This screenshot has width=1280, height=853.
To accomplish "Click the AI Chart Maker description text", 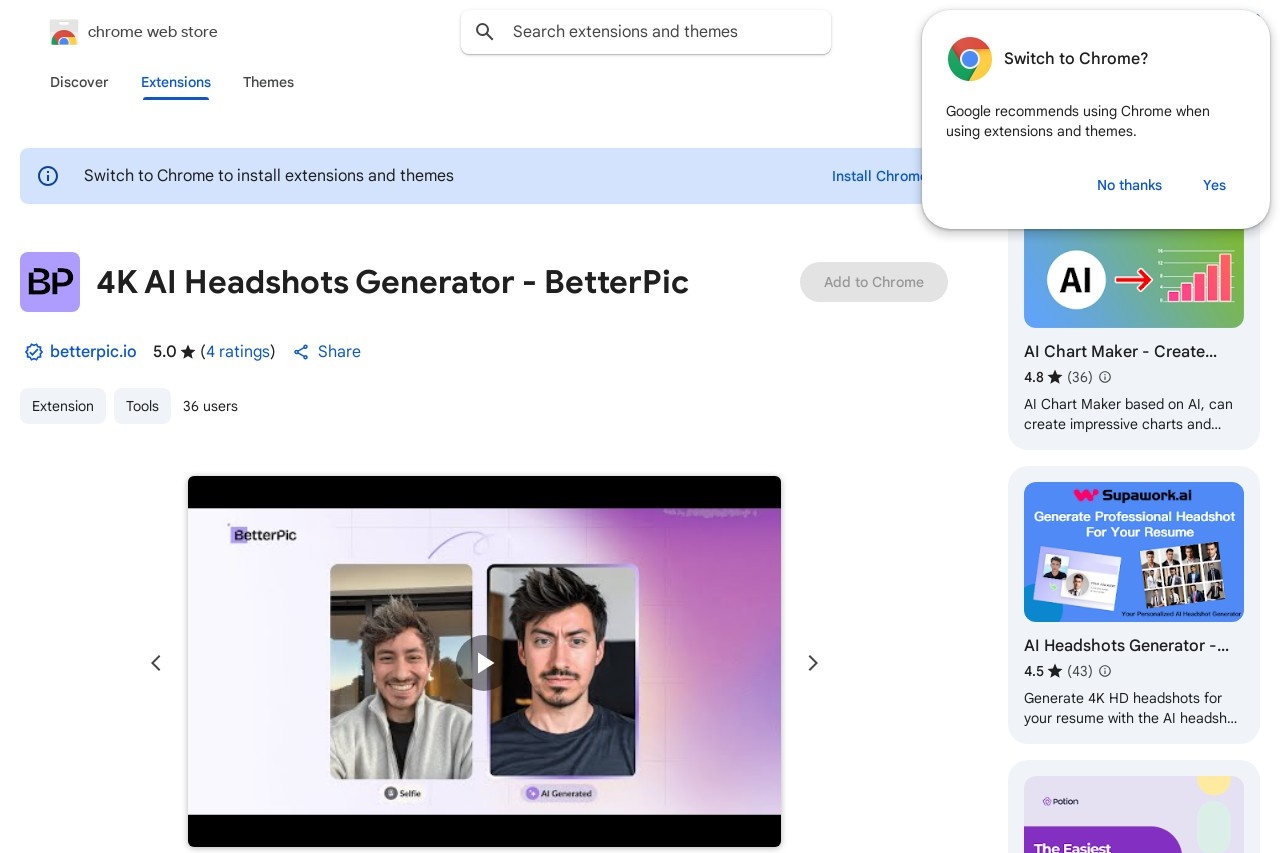I will [1128, 414].
